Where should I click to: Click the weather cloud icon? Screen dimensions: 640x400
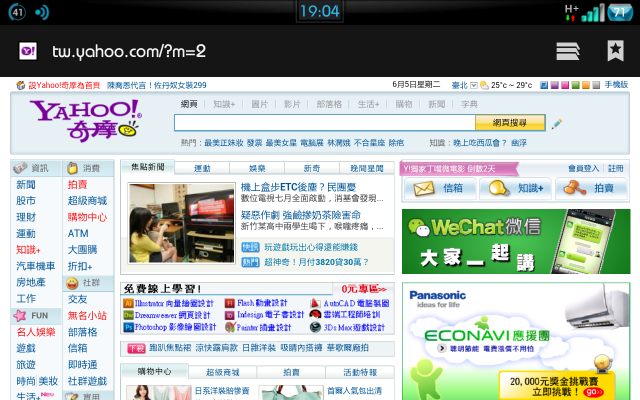click(x=484, y=85)
